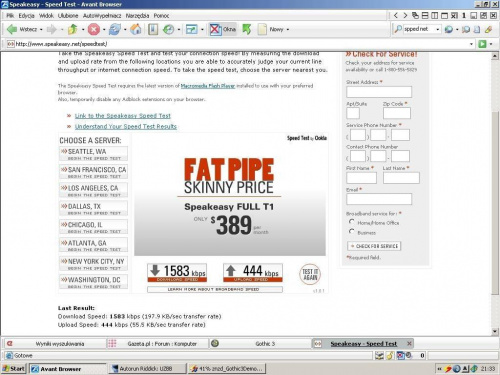Image resolution: width=500 pixels, height=375 pixels.
Task: Click the Nowy new tab icon
Action: click(262, 29)
